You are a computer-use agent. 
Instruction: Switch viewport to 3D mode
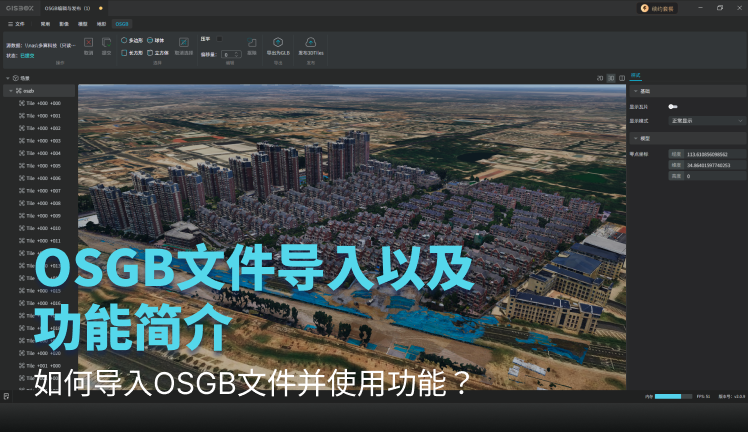[611, 77]
